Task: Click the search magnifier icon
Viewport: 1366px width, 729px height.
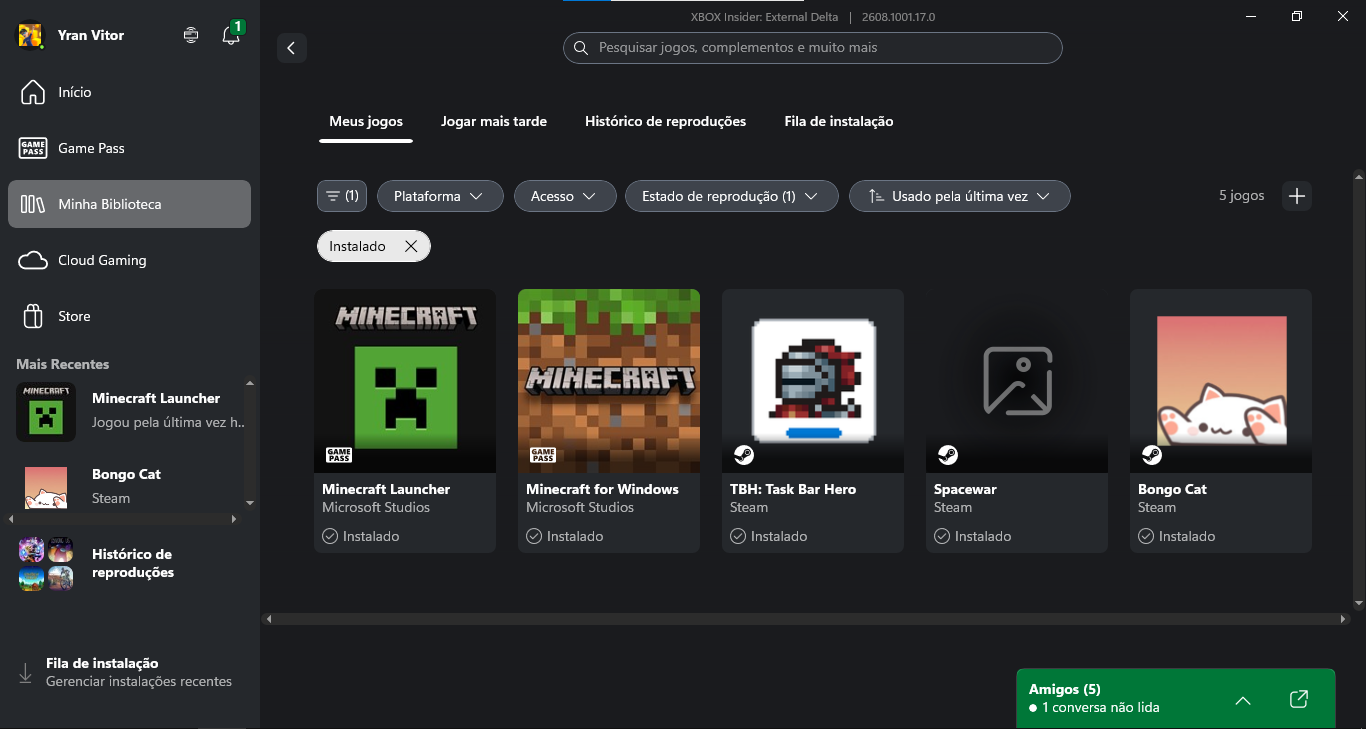Action: click(581, 48)
